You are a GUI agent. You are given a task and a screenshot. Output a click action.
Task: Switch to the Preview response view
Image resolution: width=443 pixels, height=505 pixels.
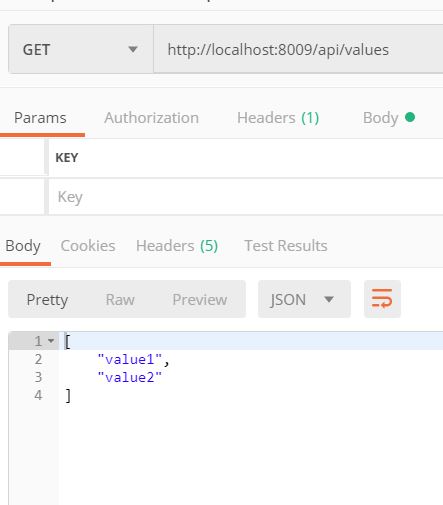200,300
